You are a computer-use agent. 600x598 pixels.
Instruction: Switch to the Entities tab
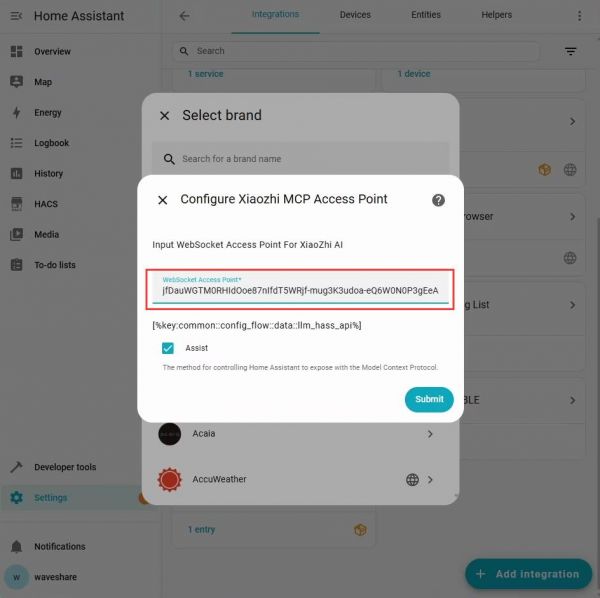tap(426, 15)
